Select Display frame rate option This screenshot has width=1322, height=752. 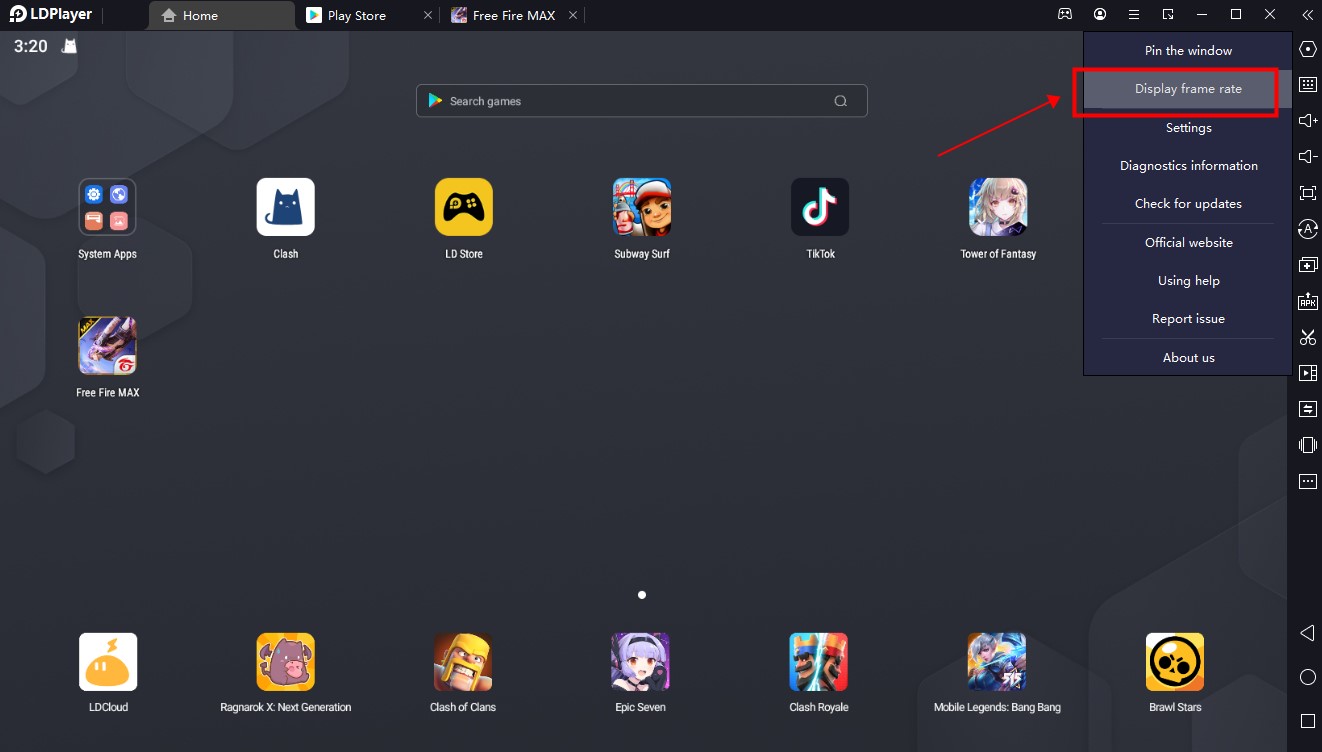(1188, 89)
